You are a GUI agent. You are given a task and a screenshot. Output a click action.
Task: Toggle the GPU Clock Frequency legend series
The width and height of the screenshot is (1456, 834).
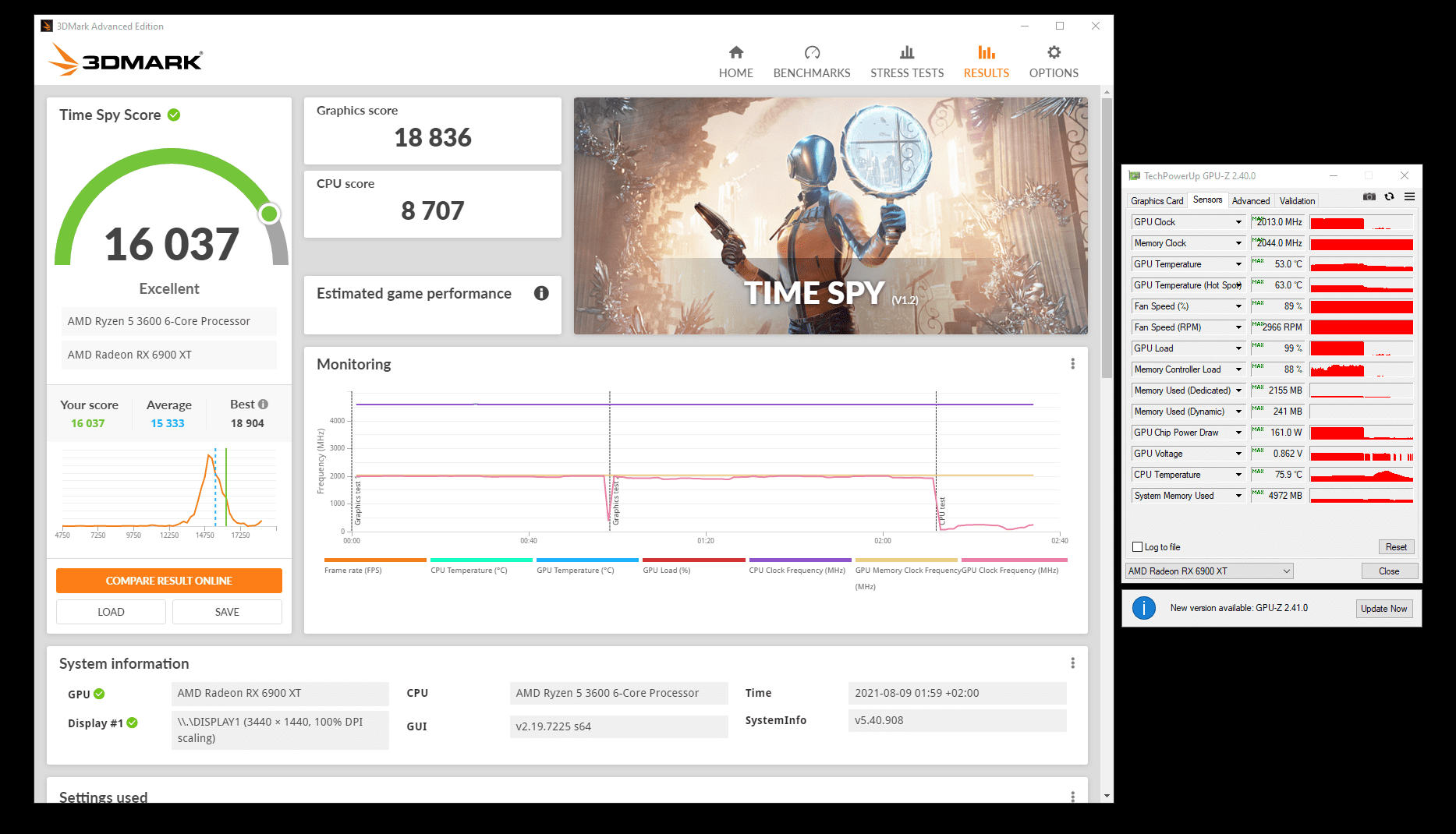tap(1014, 565)
